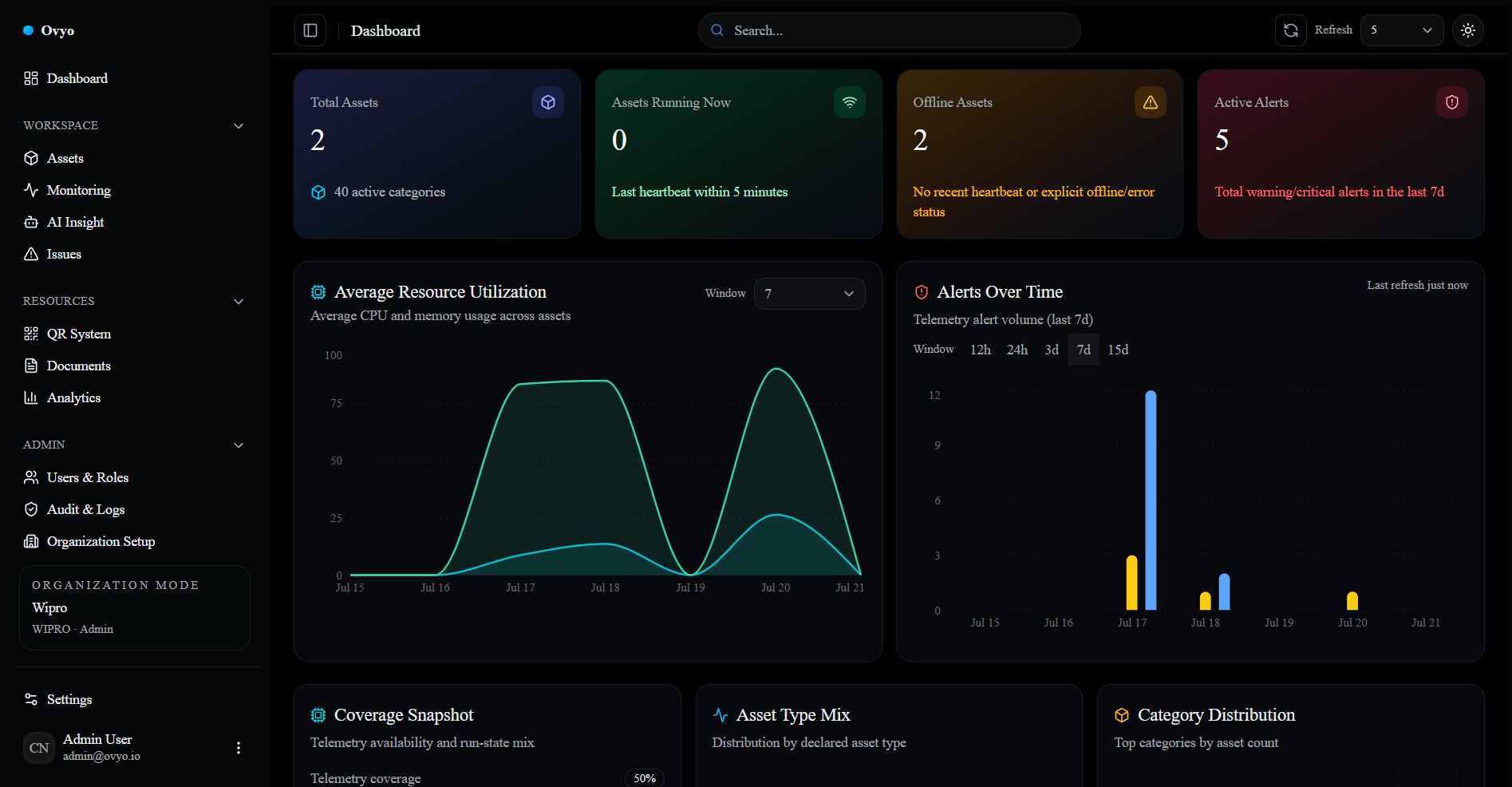Click the Ovyo logo

[x=49, y=30]
